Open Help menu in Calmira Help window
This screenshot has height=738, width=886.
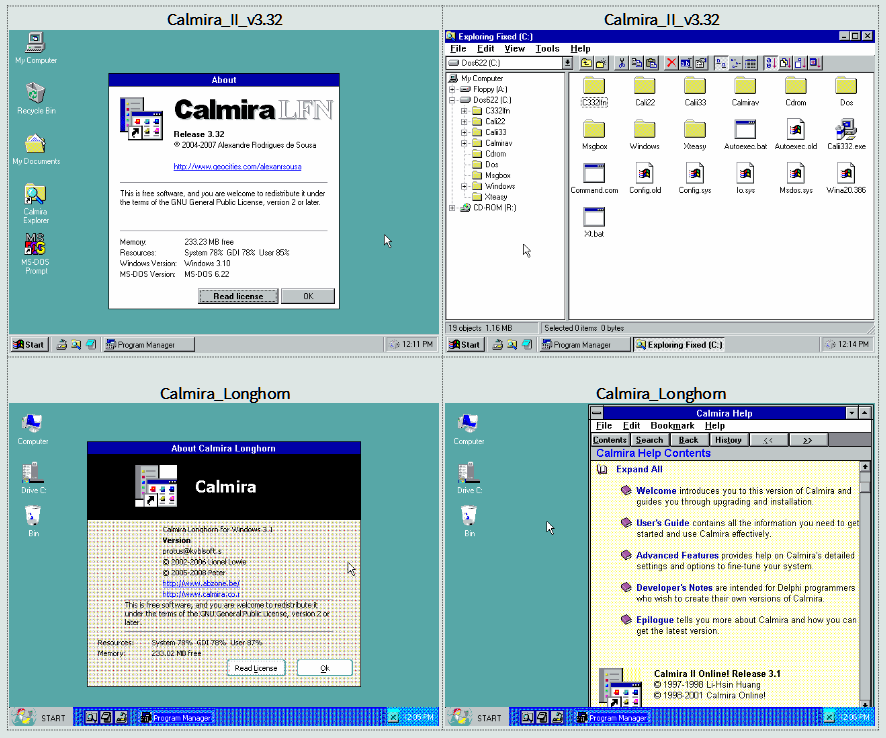(x=715, y=426)
